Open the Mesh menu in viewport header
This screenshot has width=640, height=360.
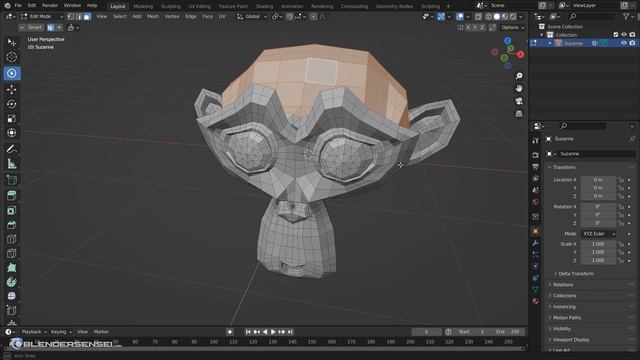[x=153, y=17]
